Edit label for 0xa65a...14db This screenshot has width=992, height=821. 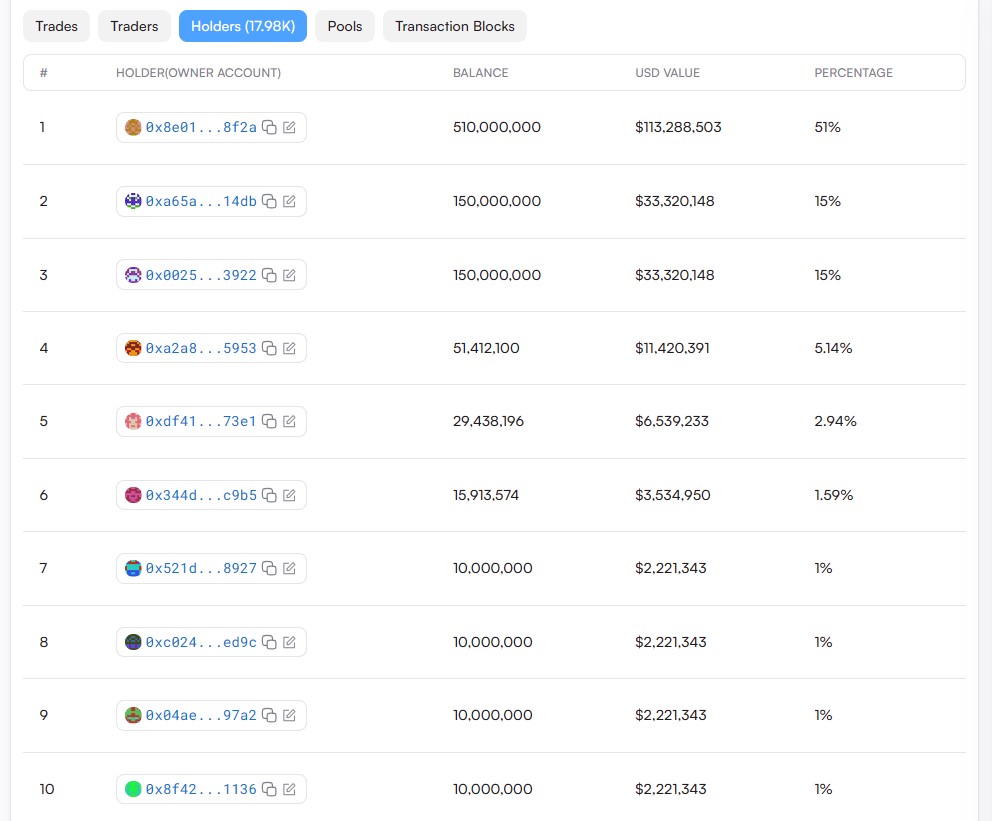tap(289, 201)
